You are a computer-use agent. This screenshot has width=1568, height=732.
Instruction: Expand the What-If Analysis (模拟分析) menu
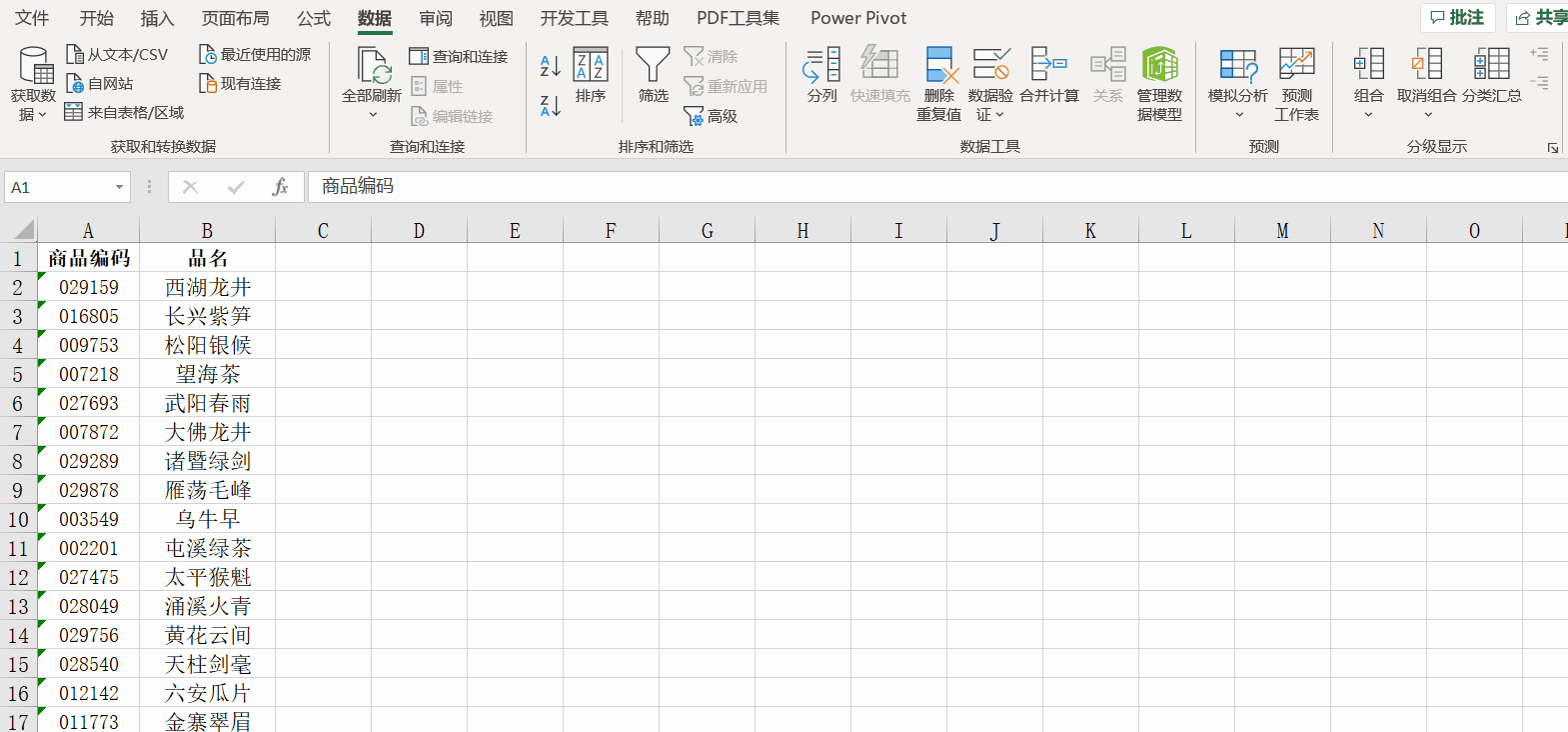tap(1238, 114)
